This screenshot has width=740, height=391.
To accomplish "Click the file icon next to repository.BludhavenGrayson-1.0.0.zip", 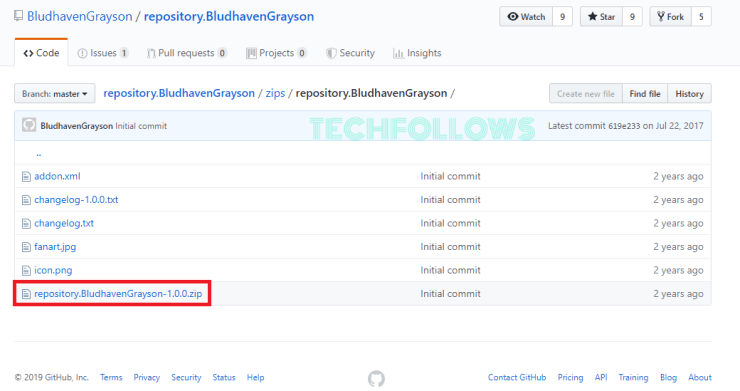I will [26, 294].
